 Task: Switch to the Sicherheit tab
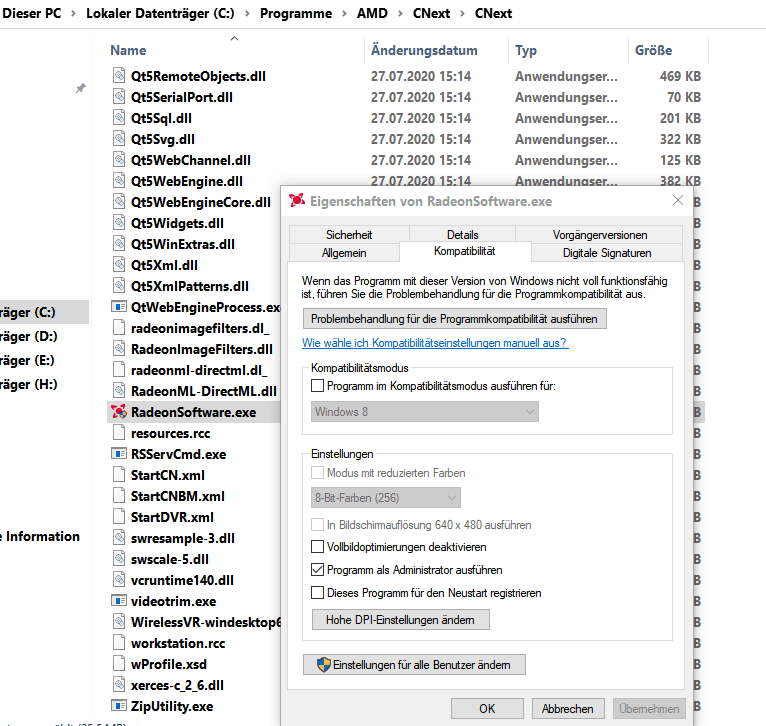click(349, 235)
